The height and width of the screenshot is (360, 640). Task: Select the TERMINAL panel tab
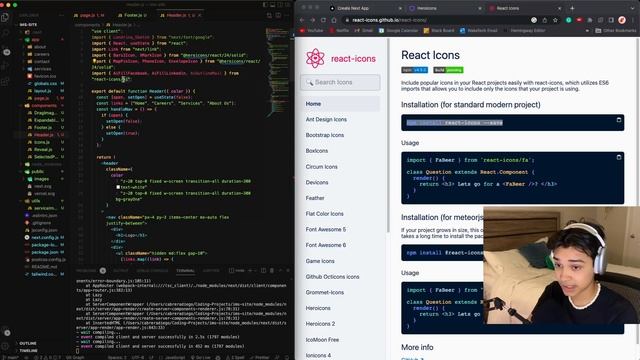tap(185, 271)
